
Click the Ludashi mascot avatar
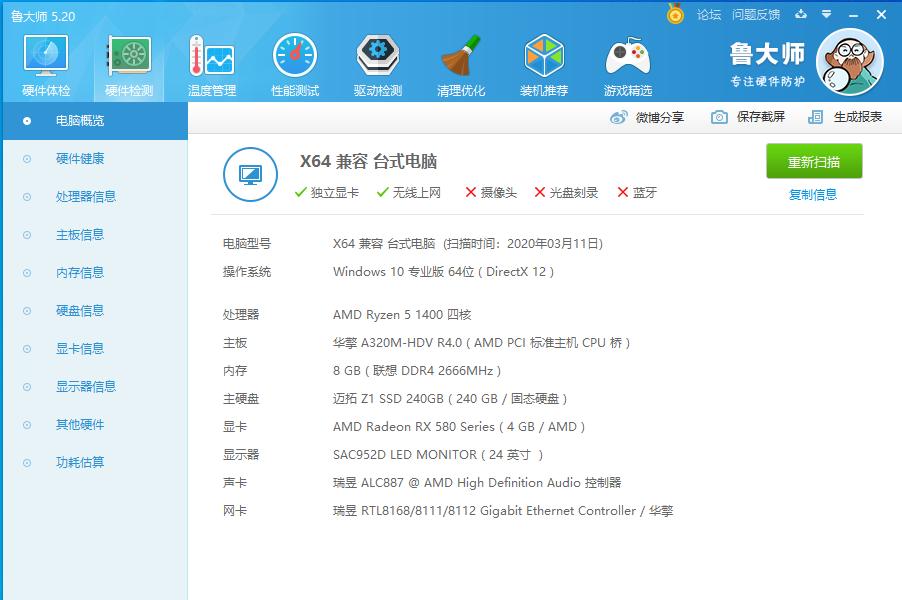click(849, 61)
